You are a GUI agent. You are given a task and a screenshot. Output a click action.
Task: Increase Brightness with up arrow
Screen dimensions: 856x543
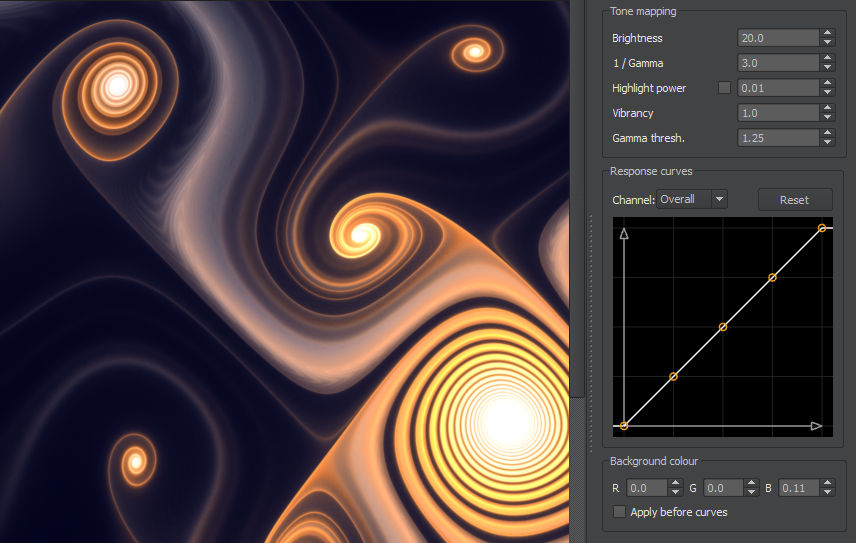coord(828,33)
